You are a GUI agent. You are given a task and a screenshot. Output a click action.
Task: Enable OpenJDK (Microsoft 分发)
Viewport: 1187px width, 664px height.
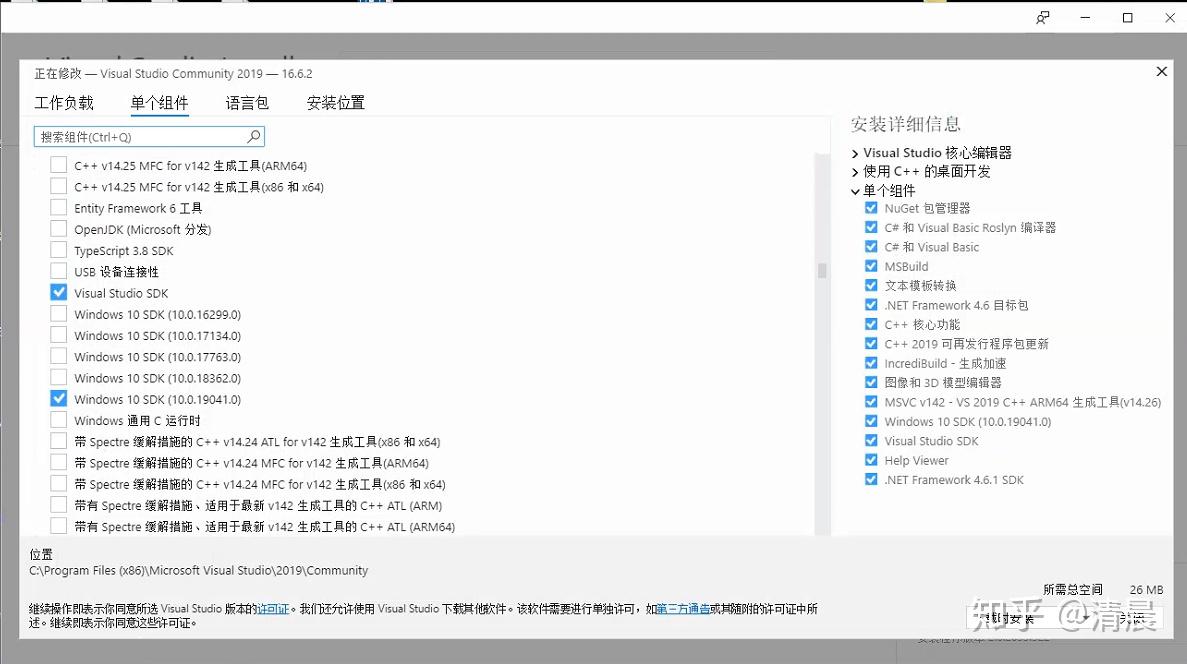tap(58, 228)
